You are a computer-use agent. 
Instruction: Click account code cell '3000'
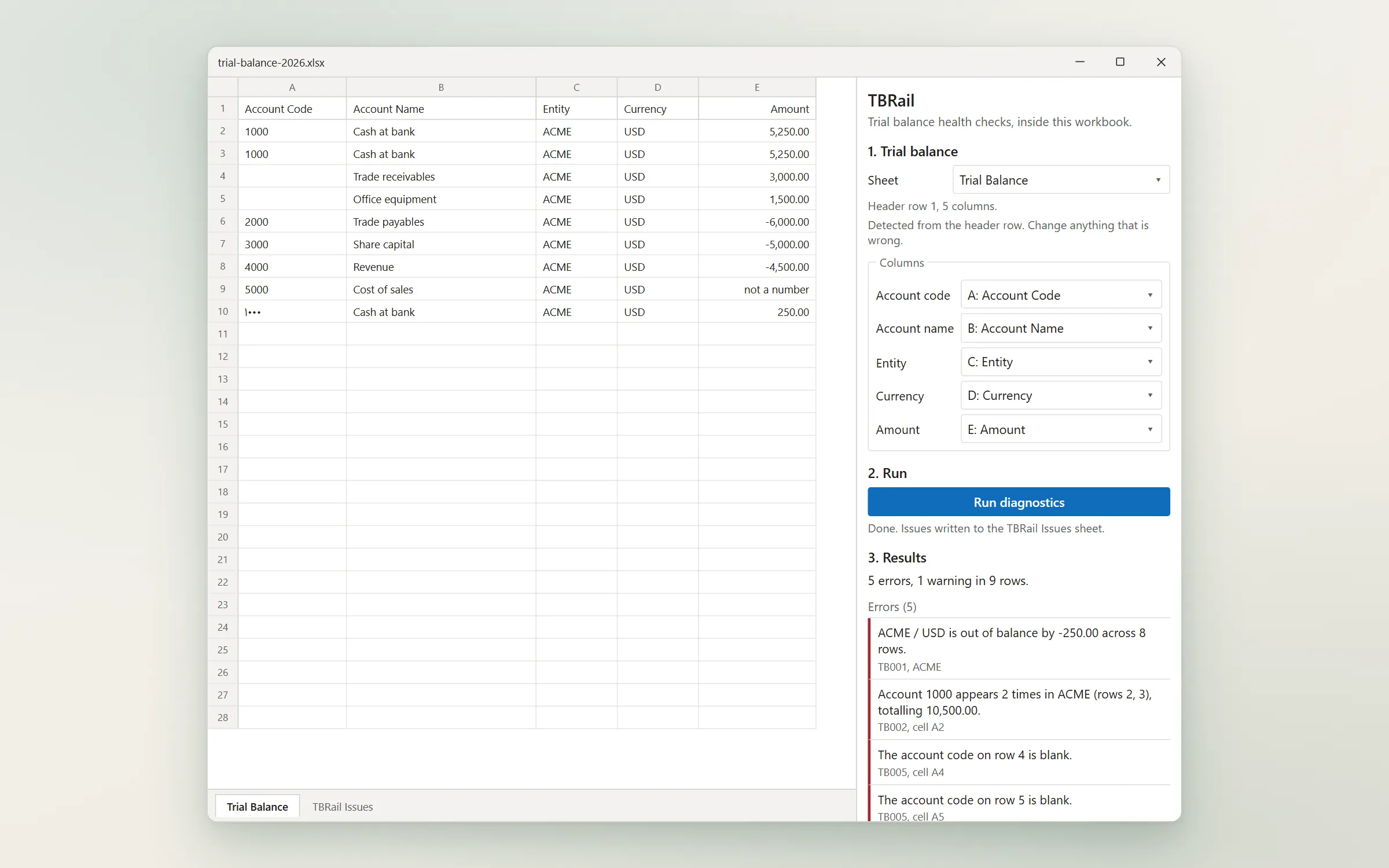coord(292,244)
